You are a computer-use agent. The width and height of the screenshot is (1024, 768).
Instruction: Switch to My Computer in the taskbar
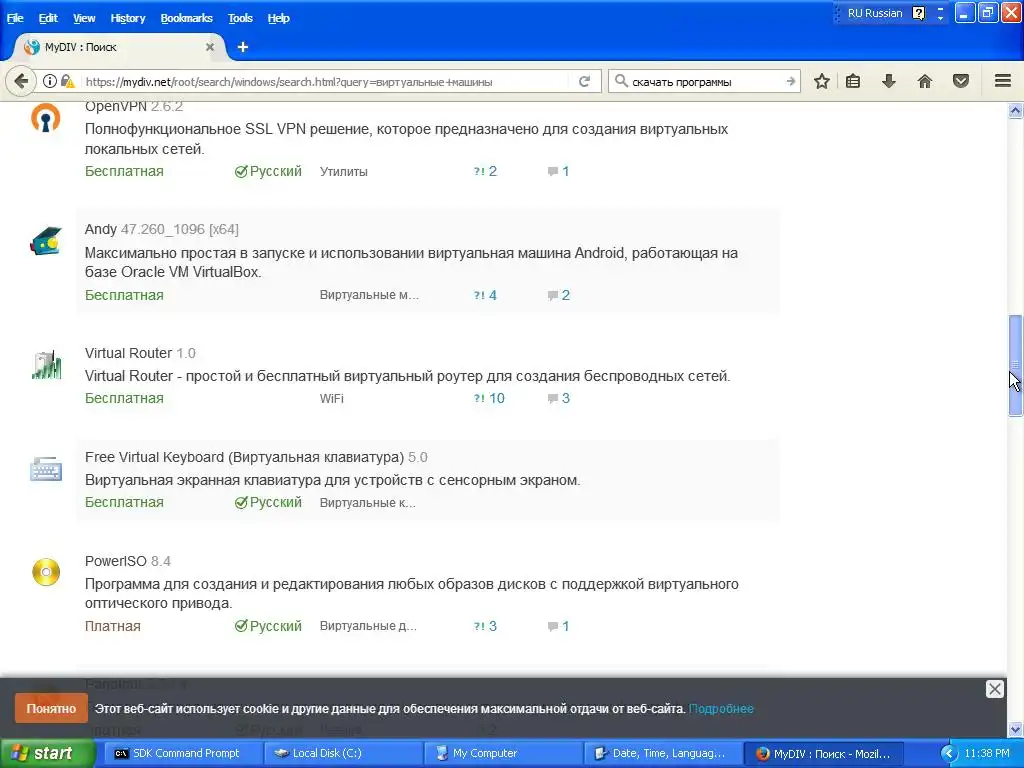point(502,753)
